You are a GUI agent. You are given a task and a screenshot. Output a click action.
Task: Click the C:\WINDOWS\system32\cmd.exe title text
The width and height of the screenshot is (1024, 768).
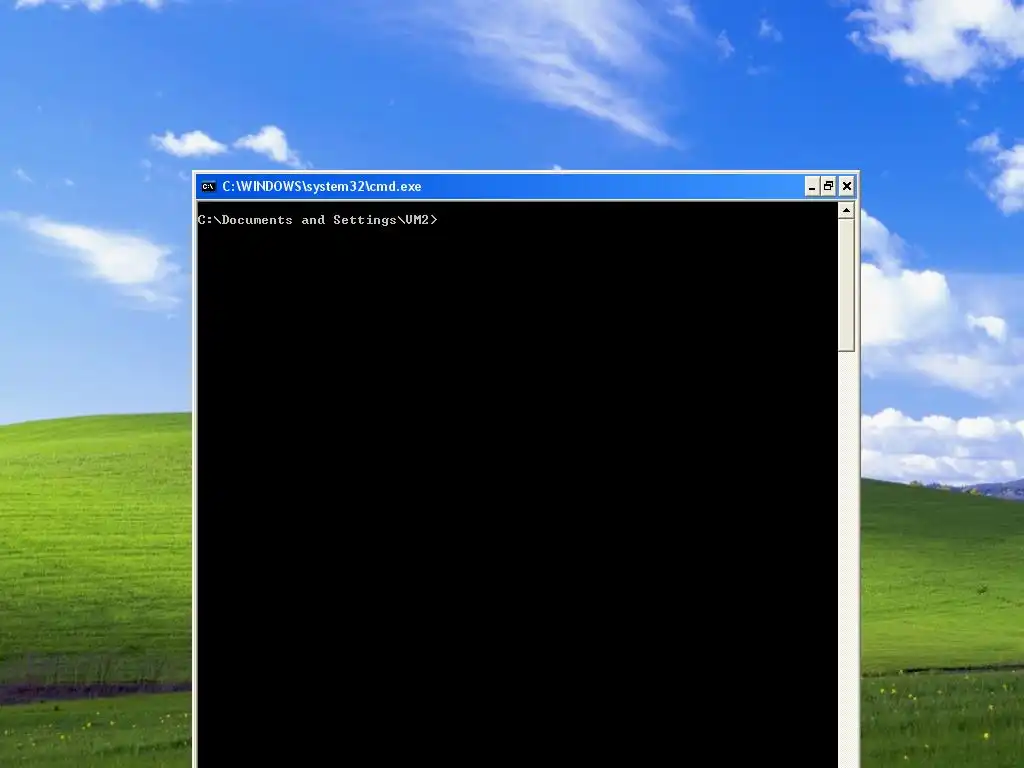(322, 187)
